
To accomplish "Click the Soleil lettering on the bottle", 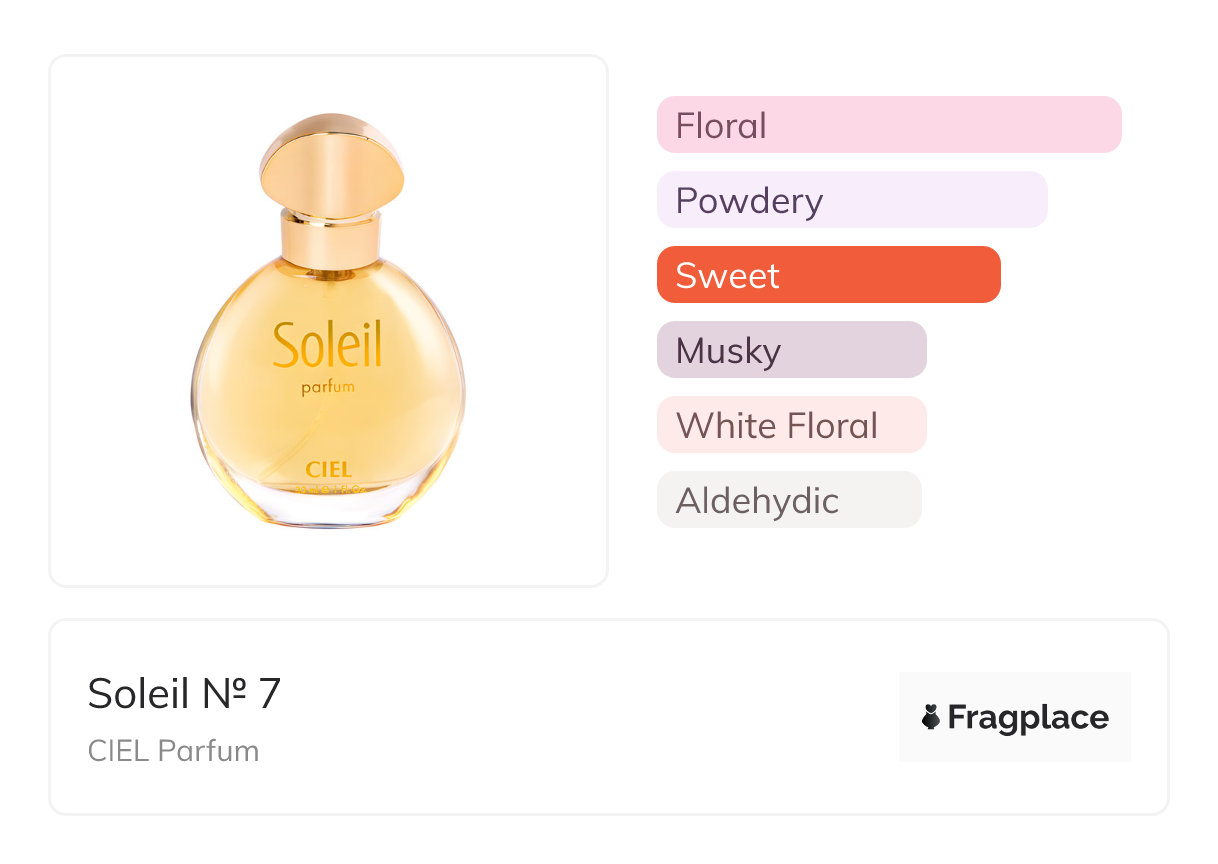I will point(327,345).
